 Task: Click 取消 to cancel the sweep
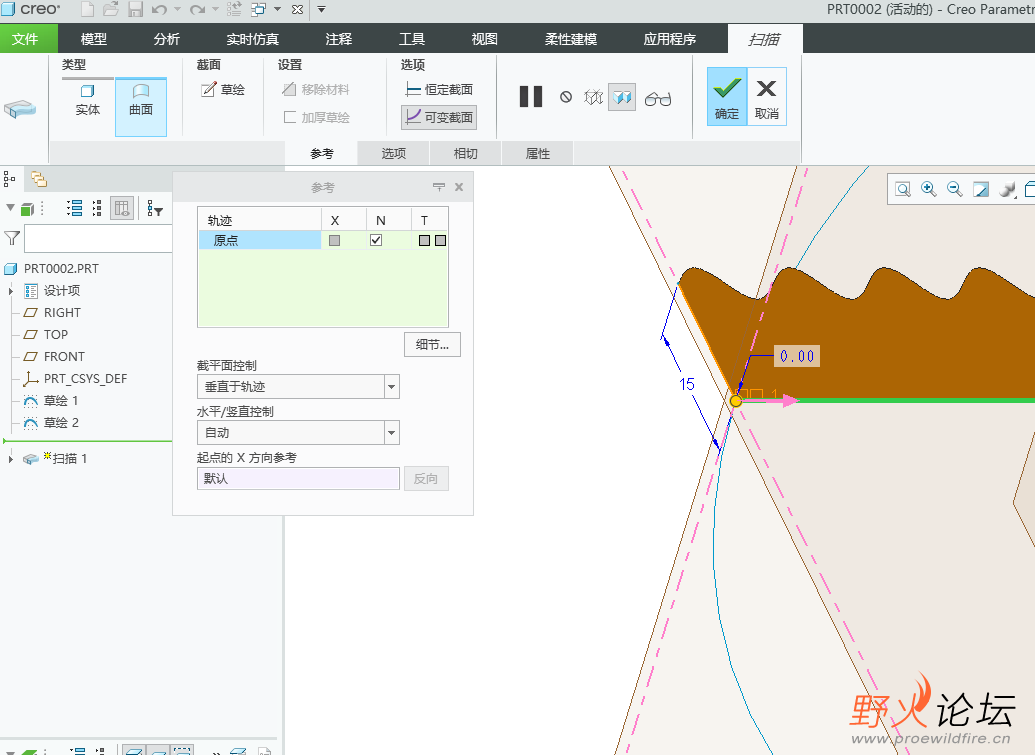coord(766,96)
